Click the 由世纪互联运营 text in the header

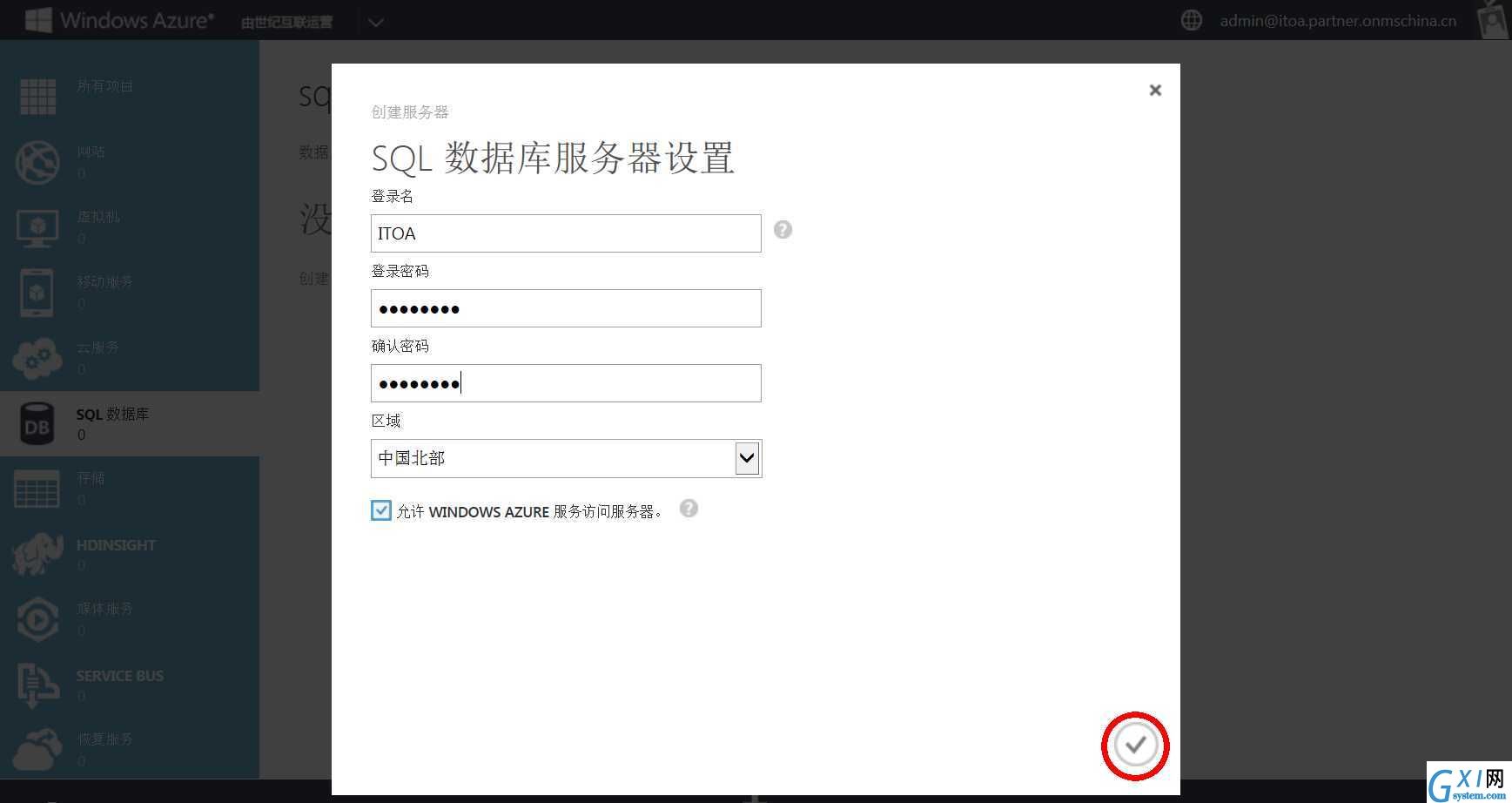click(x=286, y=23)
